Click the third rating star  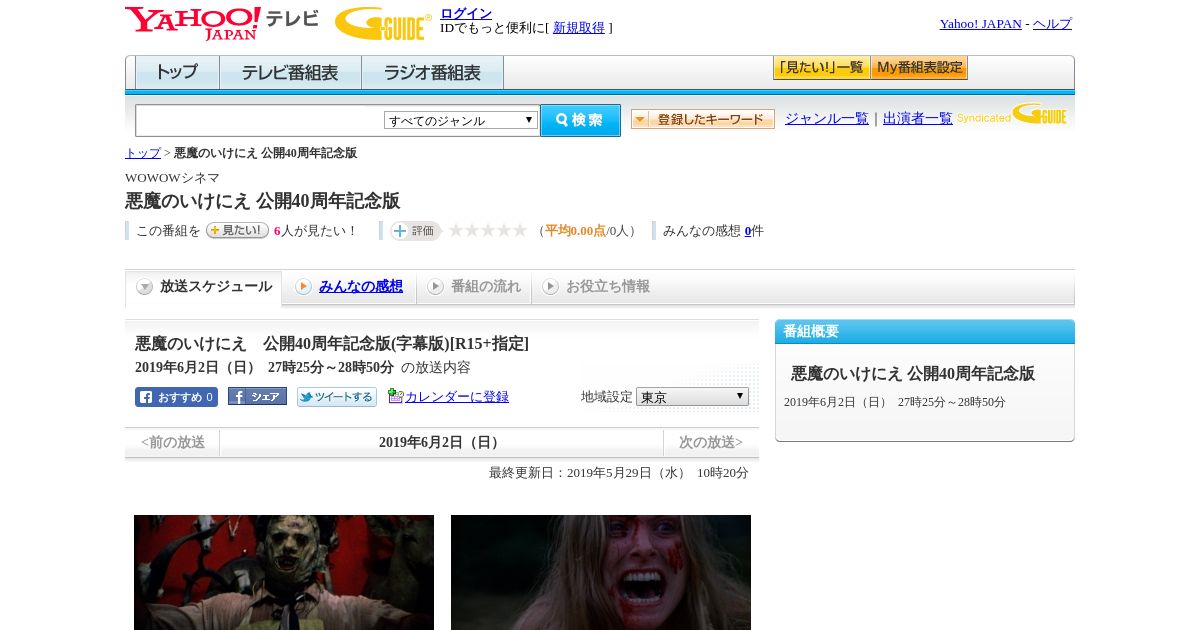[488, 230]
